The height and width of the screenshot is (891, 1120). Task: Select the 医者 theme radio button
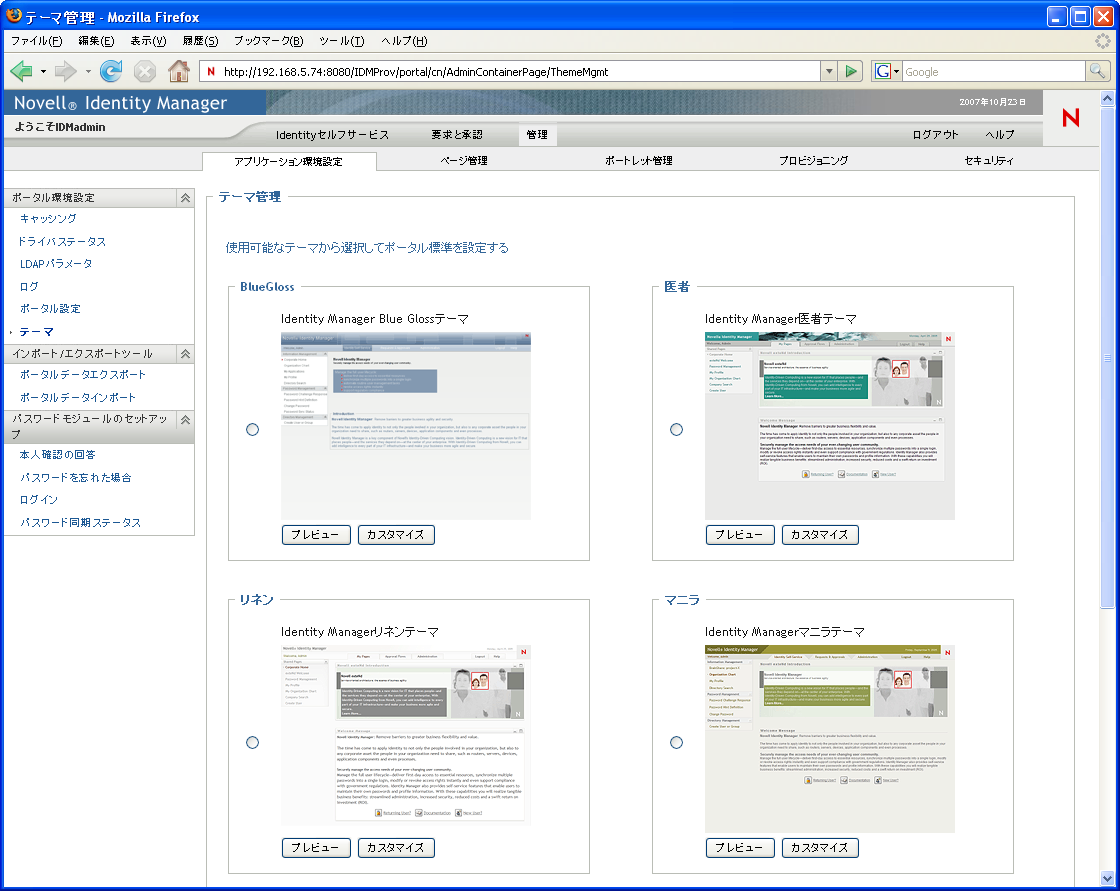[676, 429]
